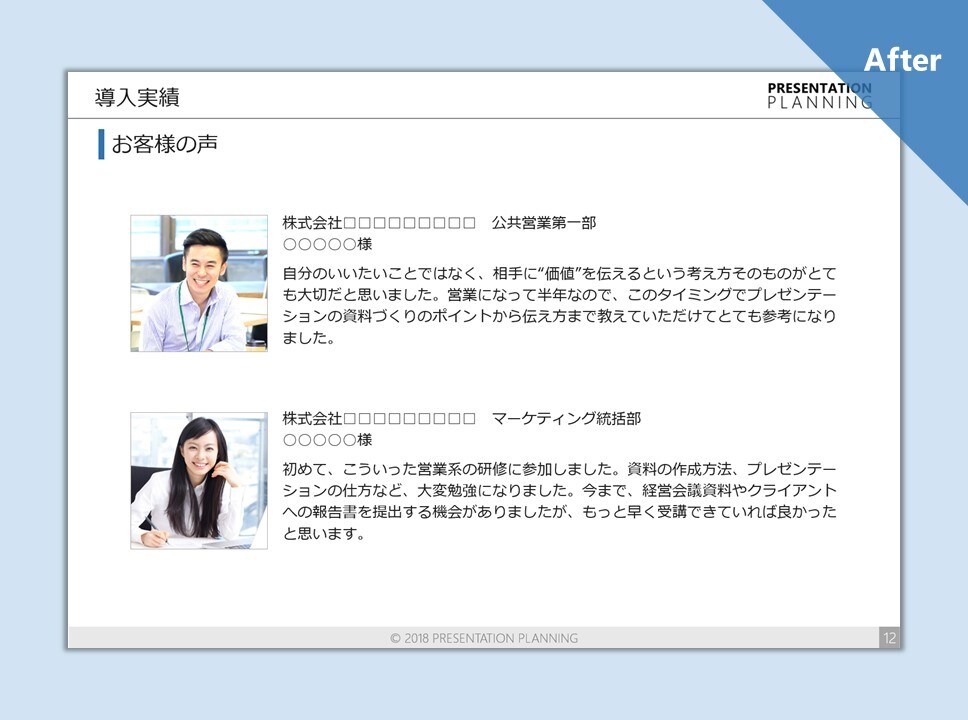
Task: Click the smiling man's portrait photo
Action: 199,283
